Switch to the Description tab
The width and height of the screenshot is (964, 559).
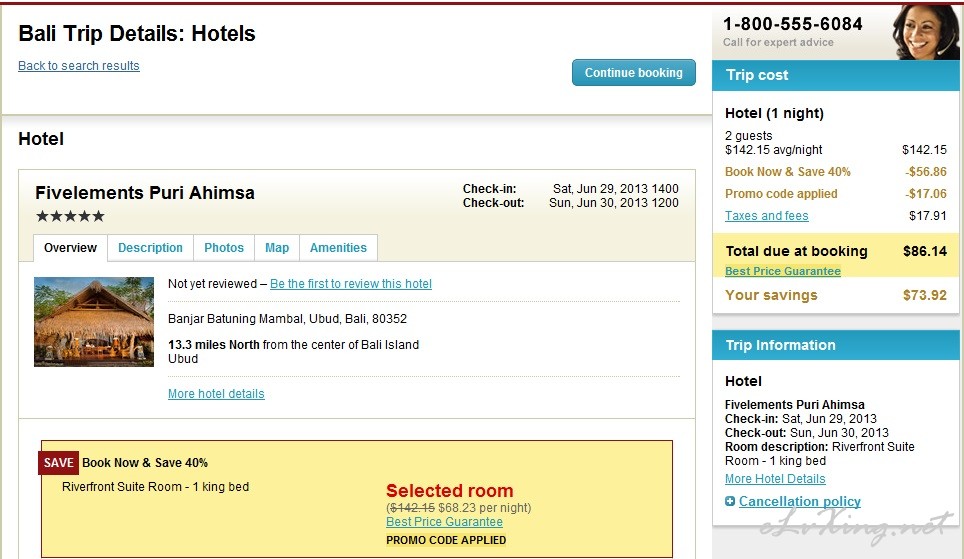coord(150,248)
